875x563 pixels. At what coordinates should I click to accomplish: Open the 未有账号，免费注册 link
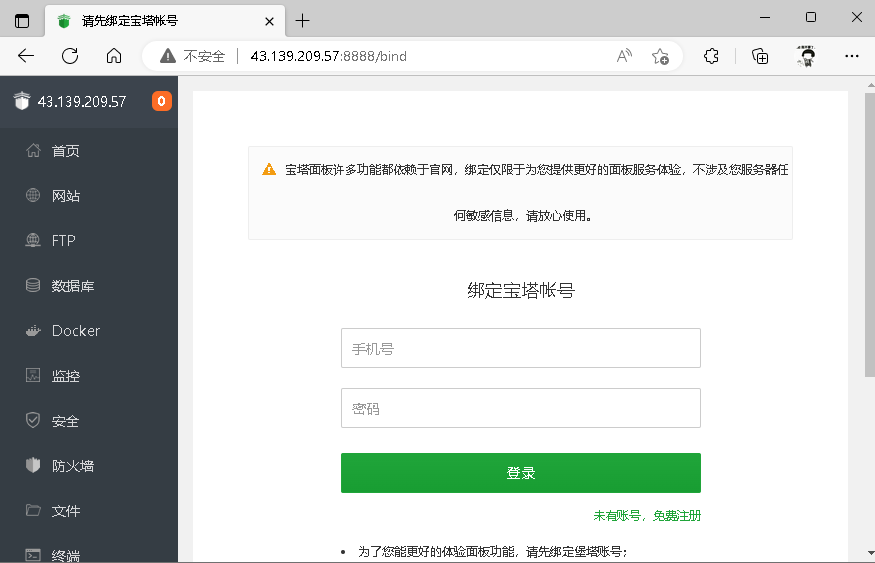click(x=647, y=516)
